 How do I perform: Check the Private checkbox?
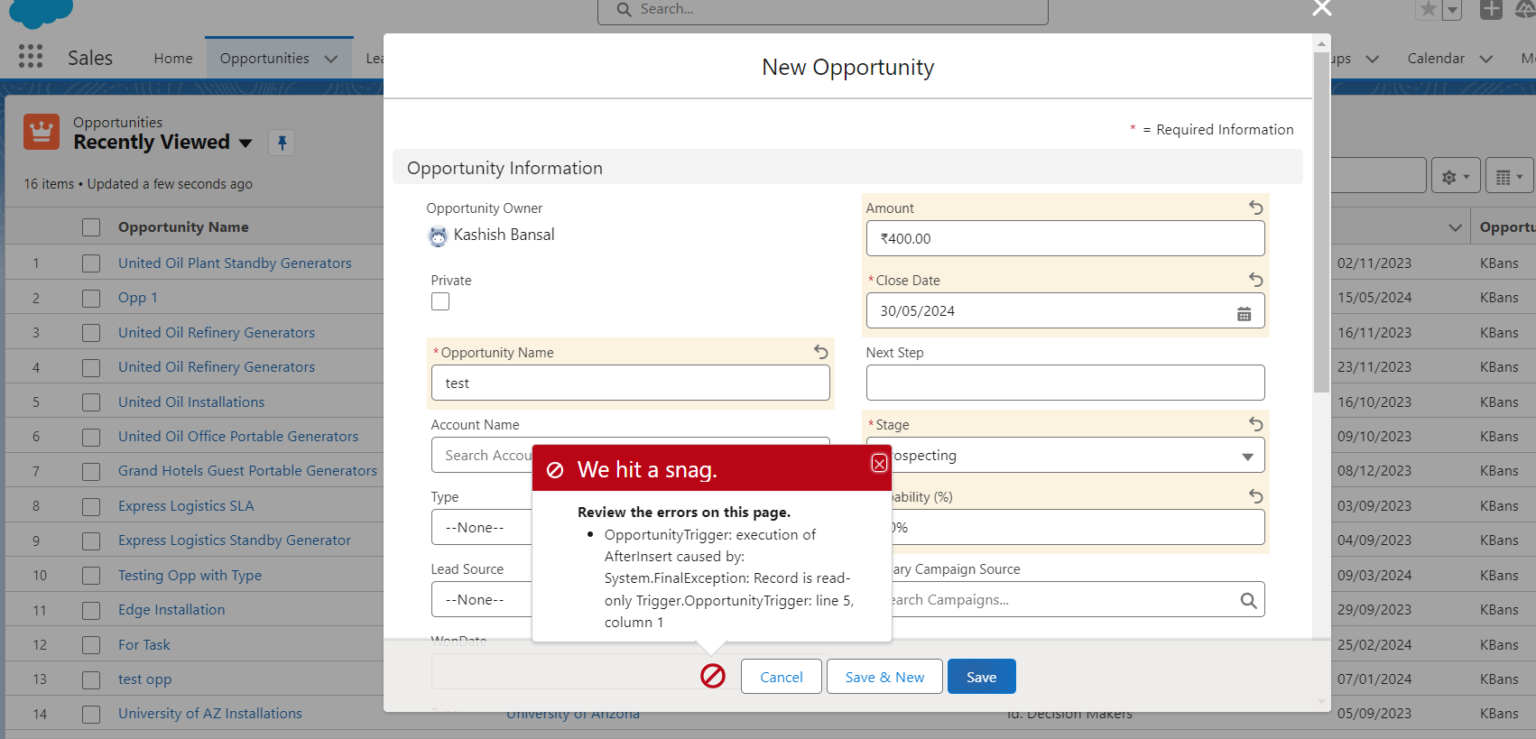click(x=440, y=301)
